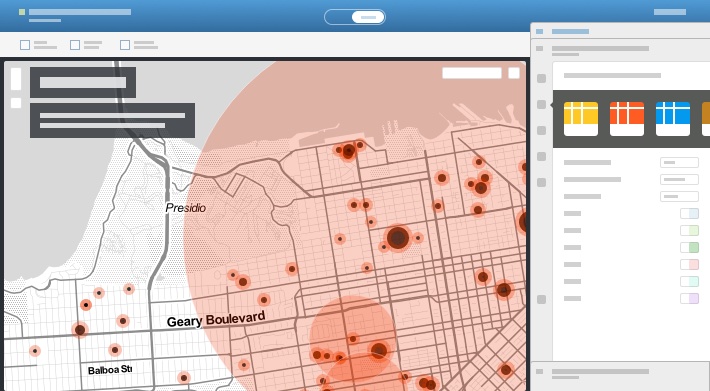Select the yellow basemap thumbnail
Viewport: 710px width, 391px height.
point(580,119)
